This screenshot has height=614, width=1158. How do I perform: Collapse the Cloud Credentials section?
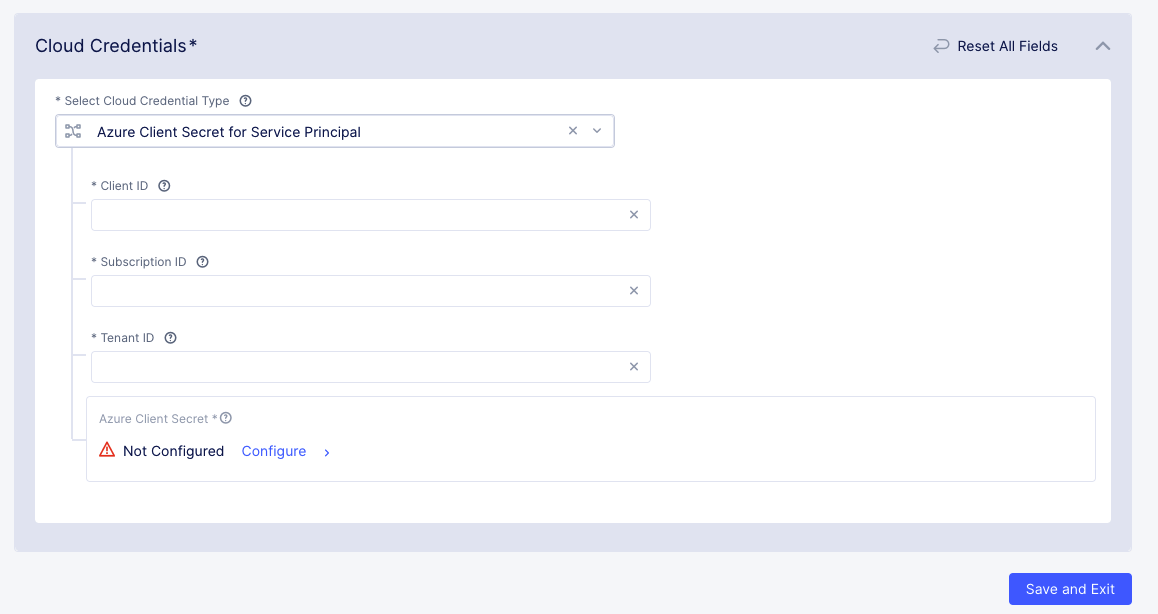click(x=1102, y=45)
